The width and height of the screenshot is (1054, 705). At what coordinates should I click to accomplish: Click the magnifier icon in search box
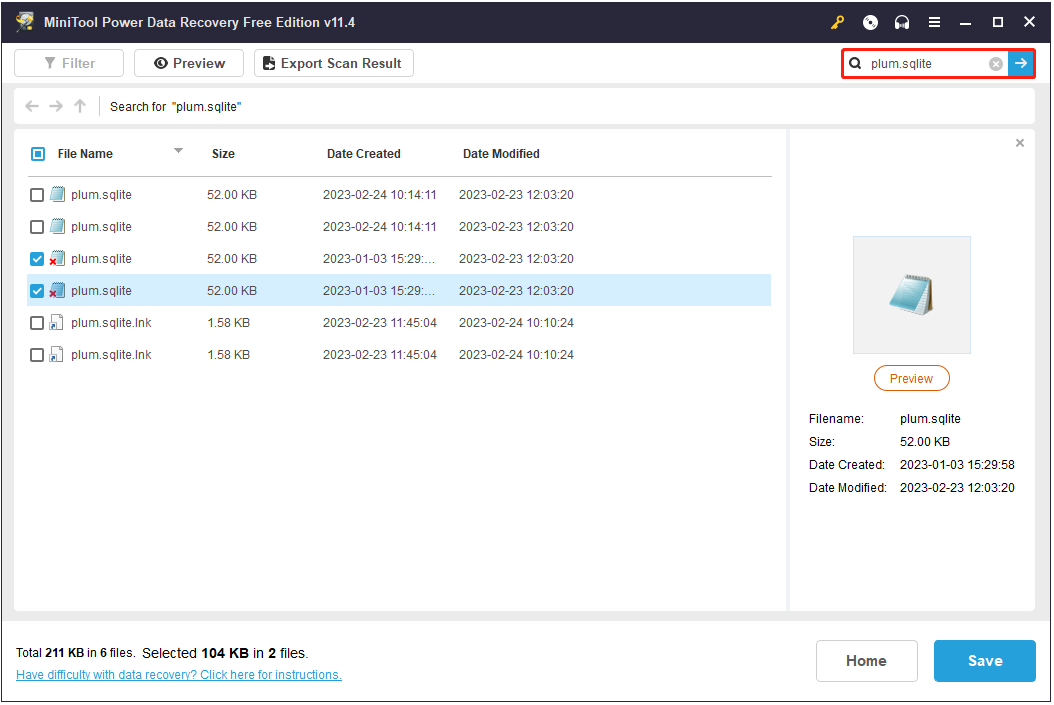pyautogui.click(x=855, y=63)
